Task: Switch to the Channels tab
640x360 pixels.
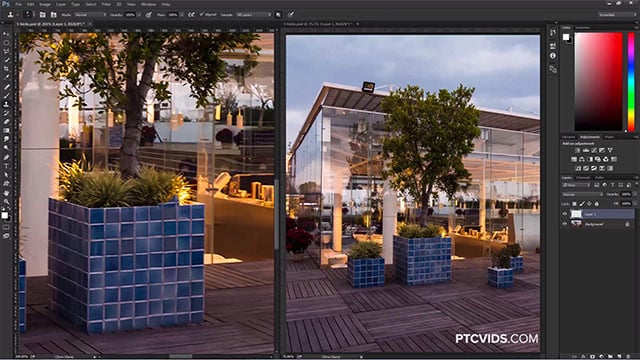Action: click(583, 178)
